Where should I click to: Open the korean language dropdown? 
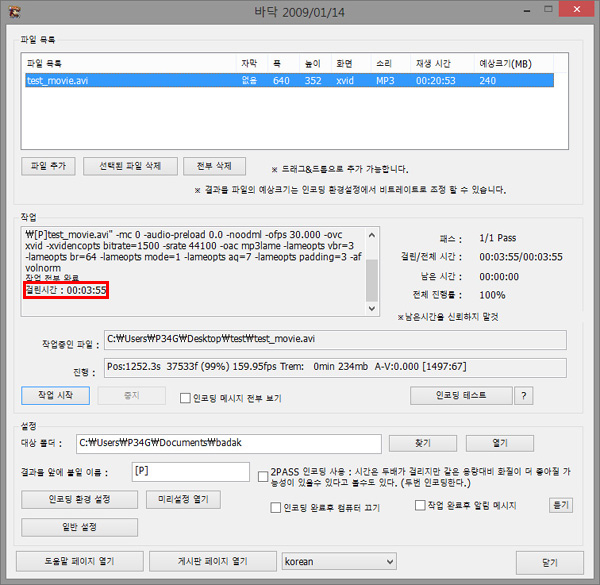click(339, 561)
